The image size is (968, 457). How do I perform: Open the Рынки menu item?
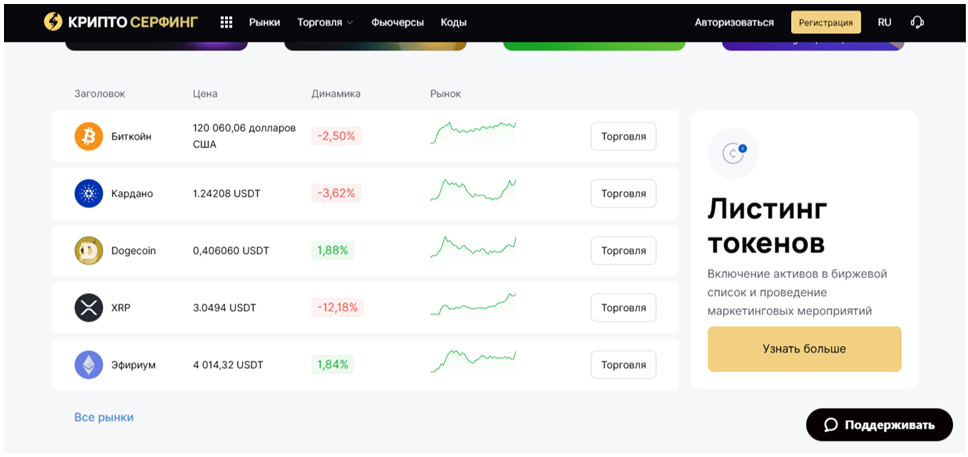coord(265,22)
